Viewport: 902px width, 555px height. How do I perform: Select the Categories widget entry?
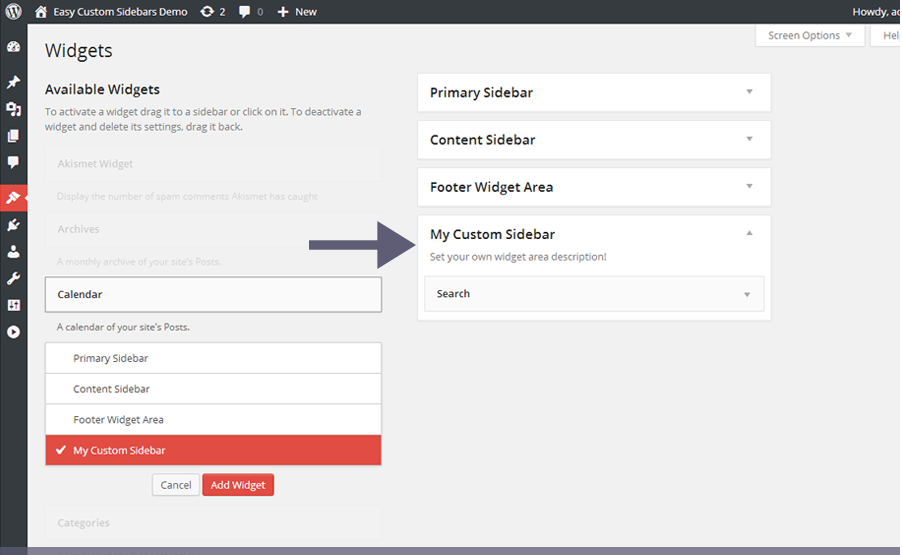pos(213,523)
